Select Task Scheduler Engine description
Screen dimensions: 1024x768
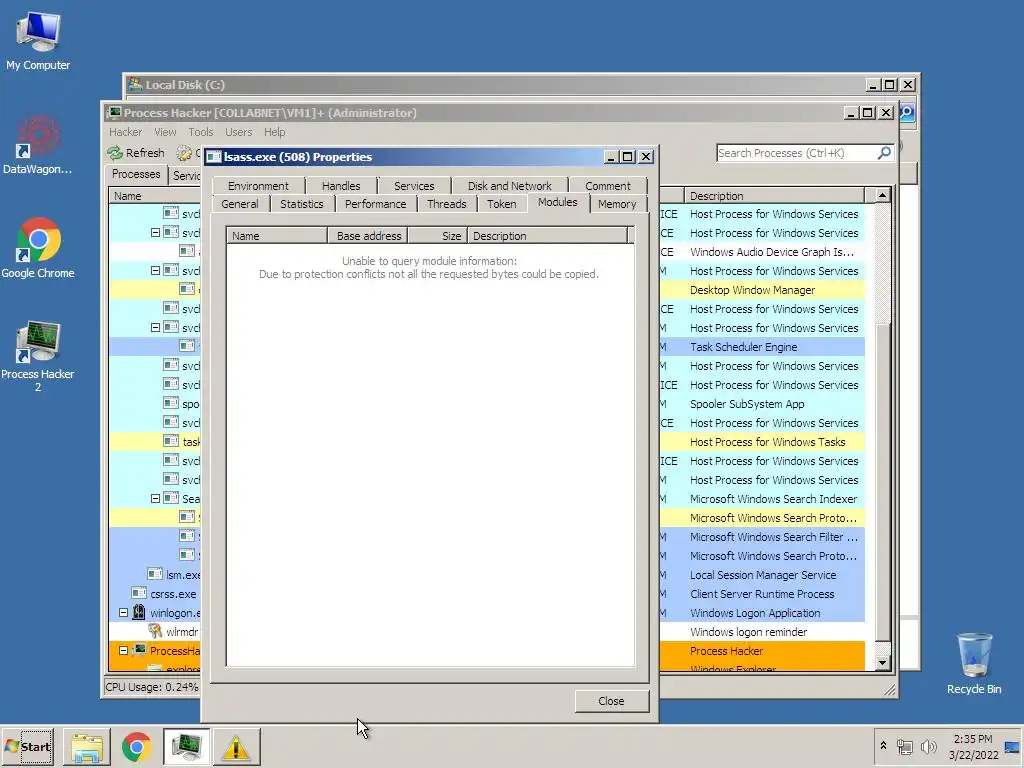pyautogui.click(x=744, y=347)
